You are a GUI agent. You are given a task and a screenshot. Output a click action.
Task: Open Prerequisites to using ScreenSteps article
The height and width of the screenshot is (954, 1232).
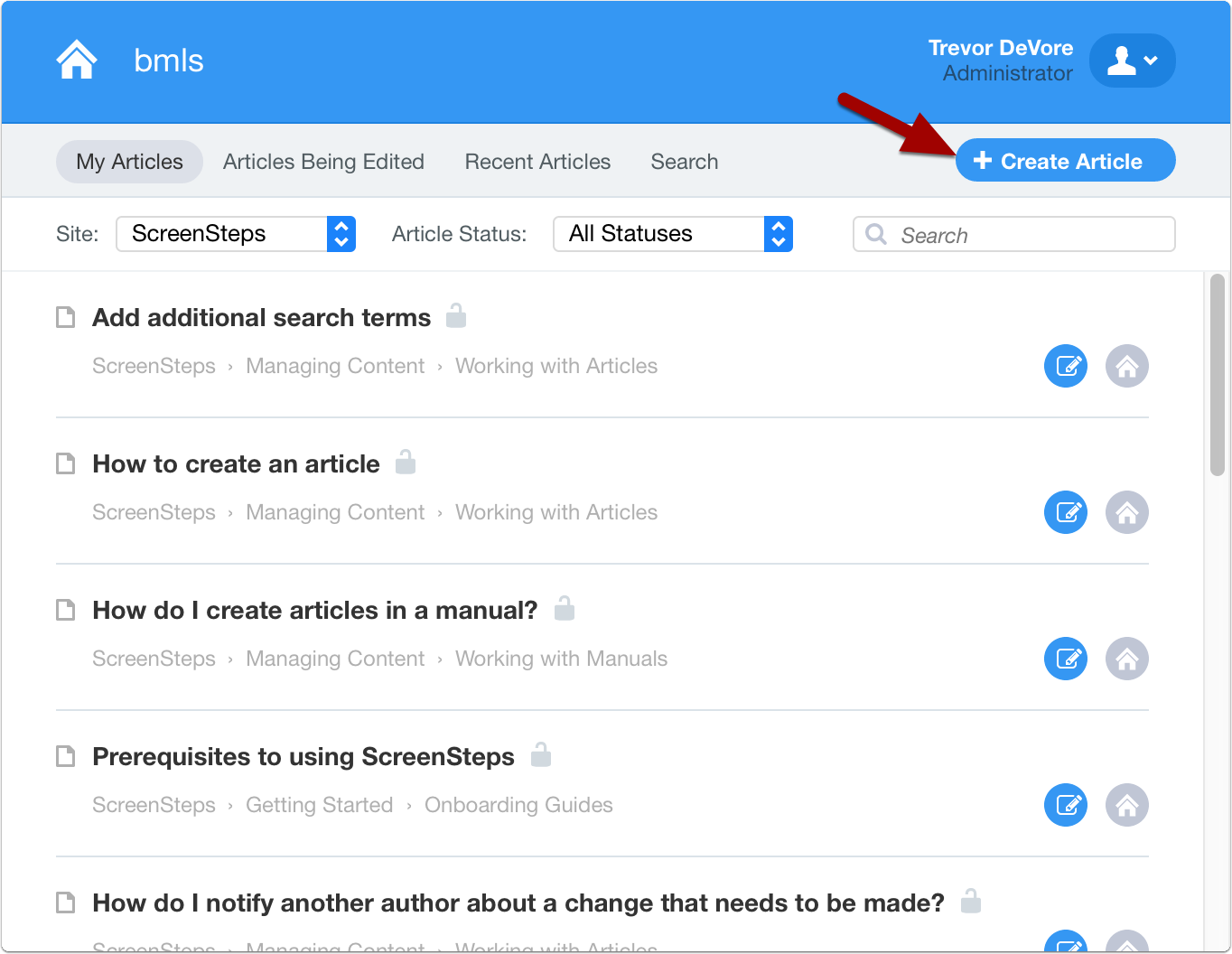[303, 757]
